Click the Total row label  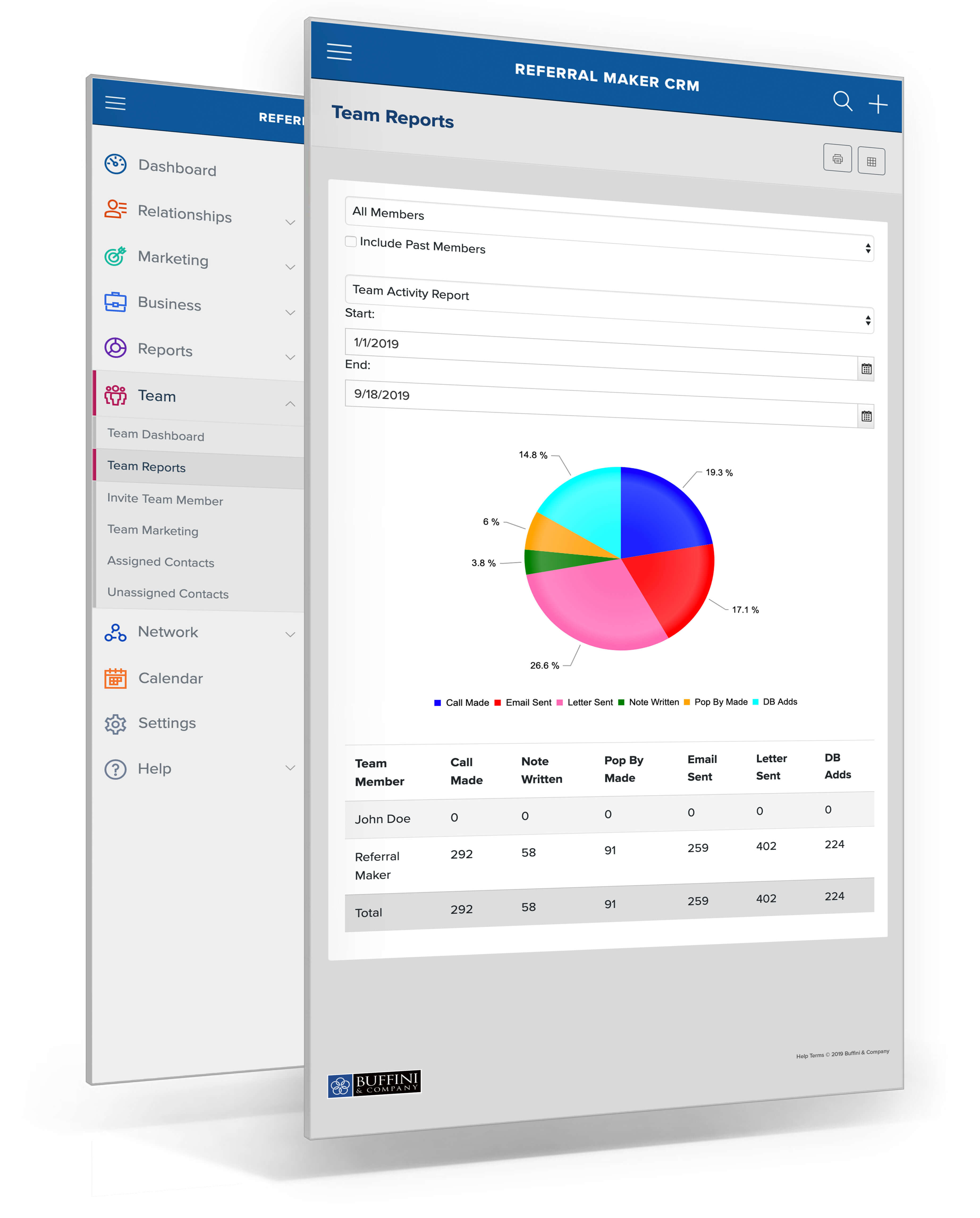click(x=368, y=912)
